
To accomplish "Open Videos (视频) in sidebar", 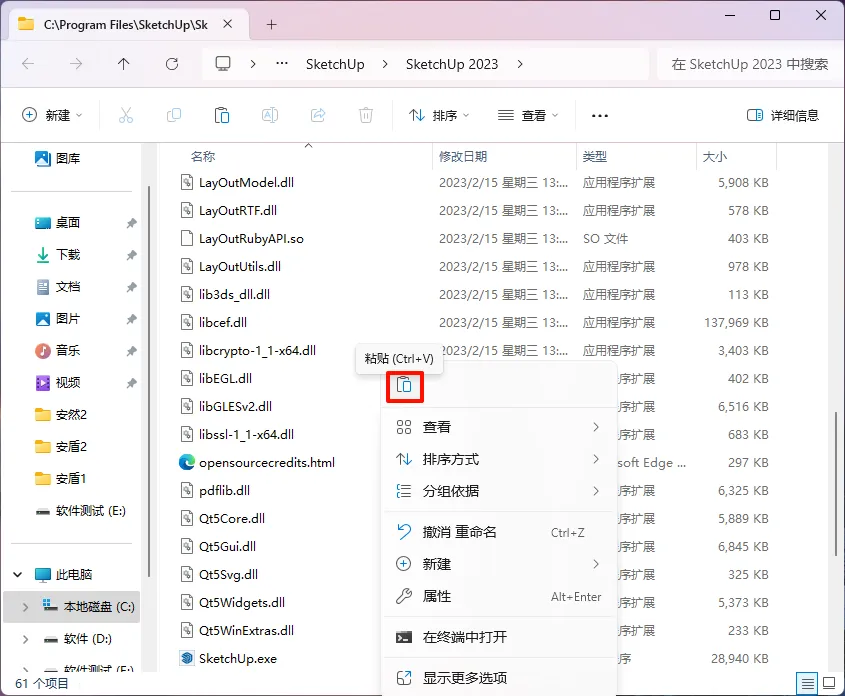I will pos(58,382).
